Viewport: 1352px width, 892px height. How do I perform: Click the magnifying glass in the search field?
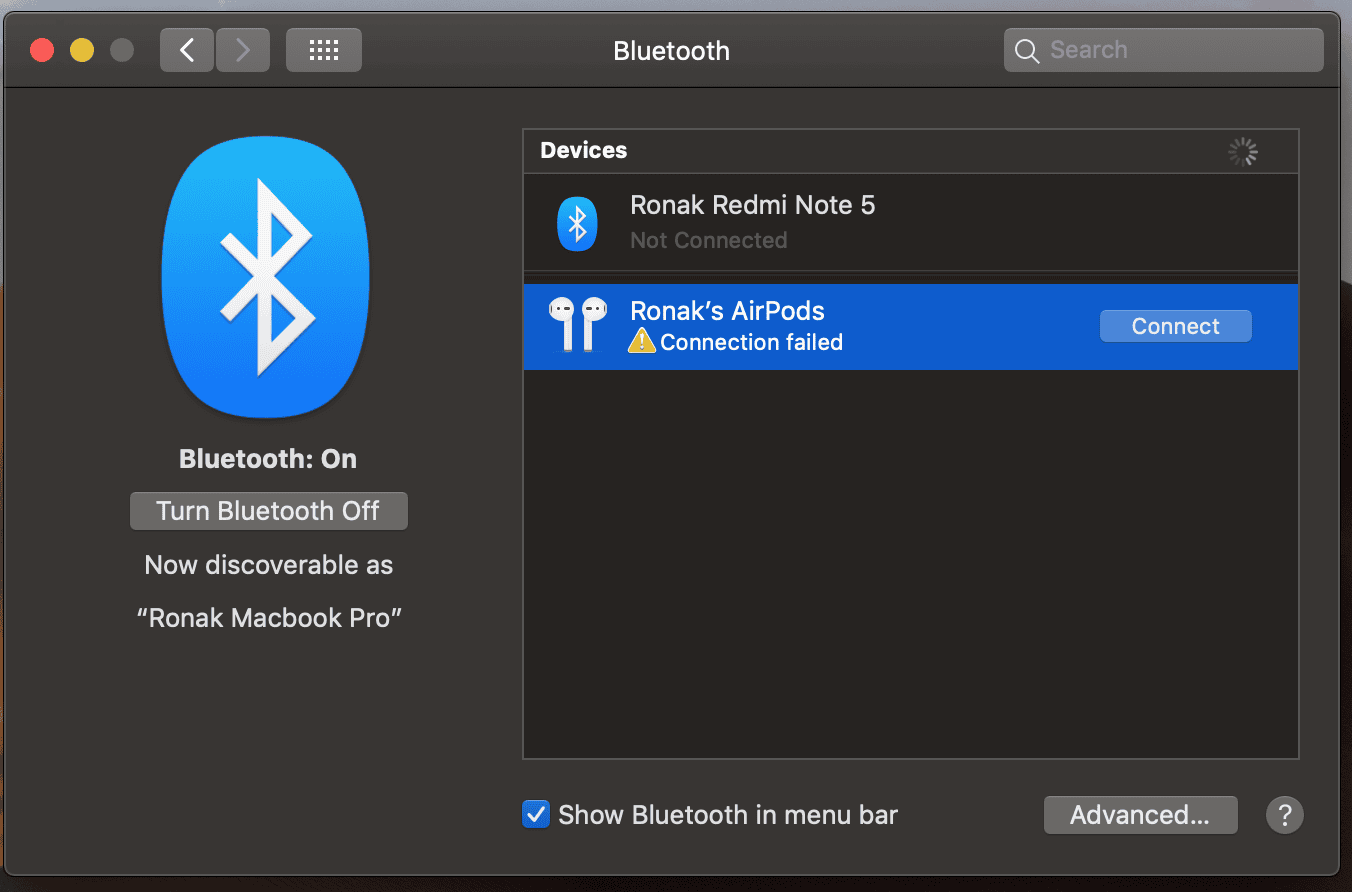click(1027, 49)
